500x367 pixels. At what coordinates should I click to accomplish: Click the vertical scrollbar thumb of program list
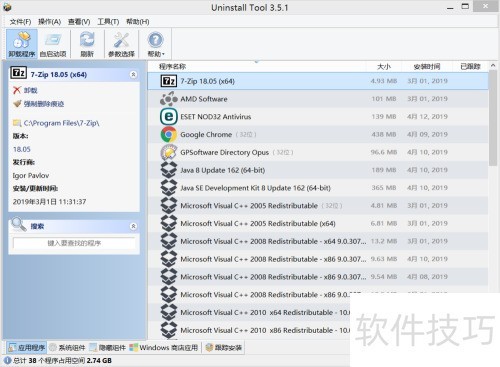click(x=493, y=118)
